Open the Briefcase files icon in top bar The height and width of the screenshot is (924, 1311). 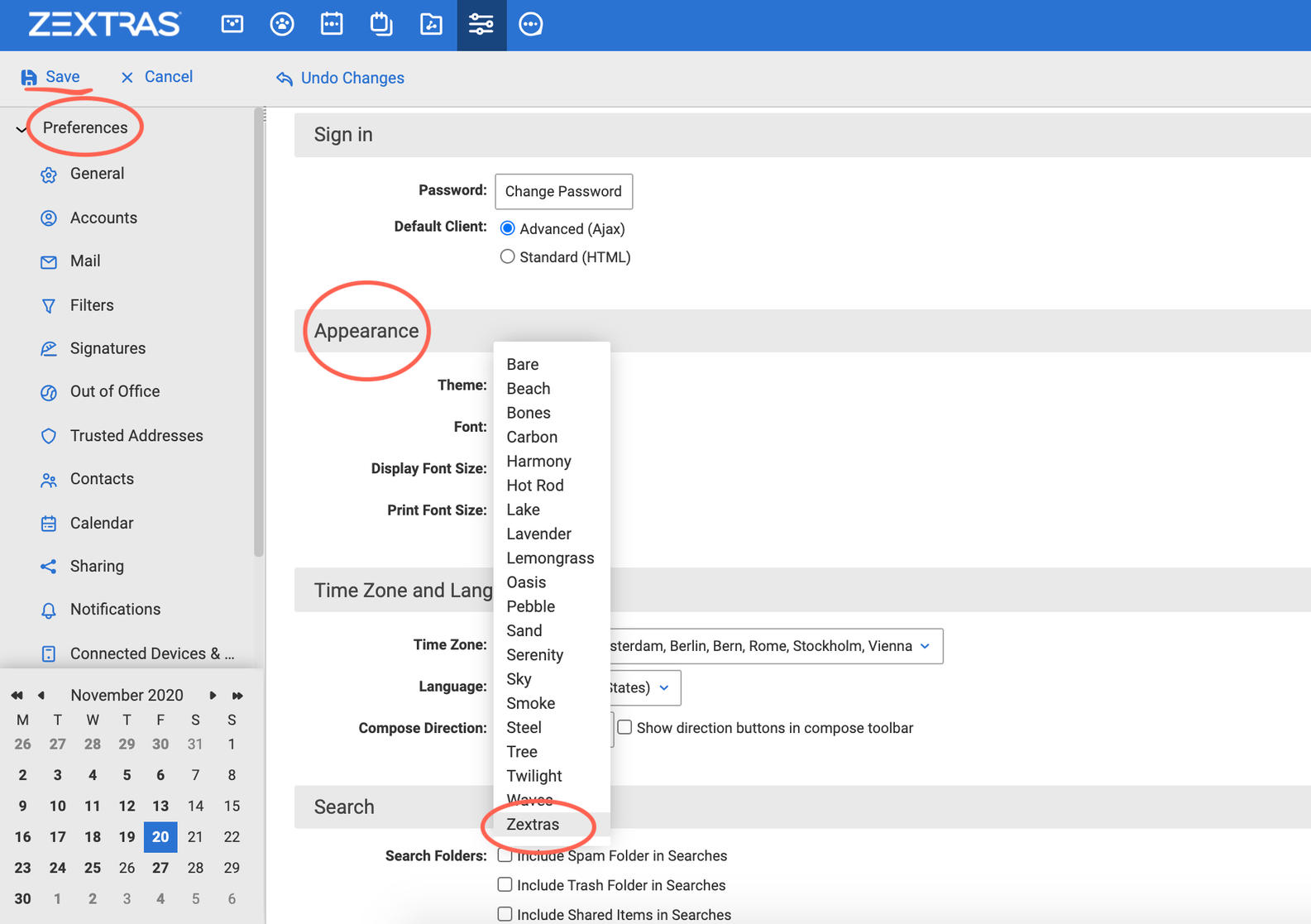click(431, 24)
